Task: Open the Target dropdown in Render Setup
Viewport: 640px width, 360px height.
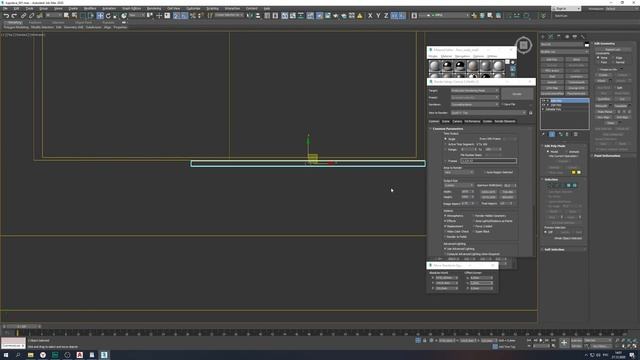Action: [475, 90]
